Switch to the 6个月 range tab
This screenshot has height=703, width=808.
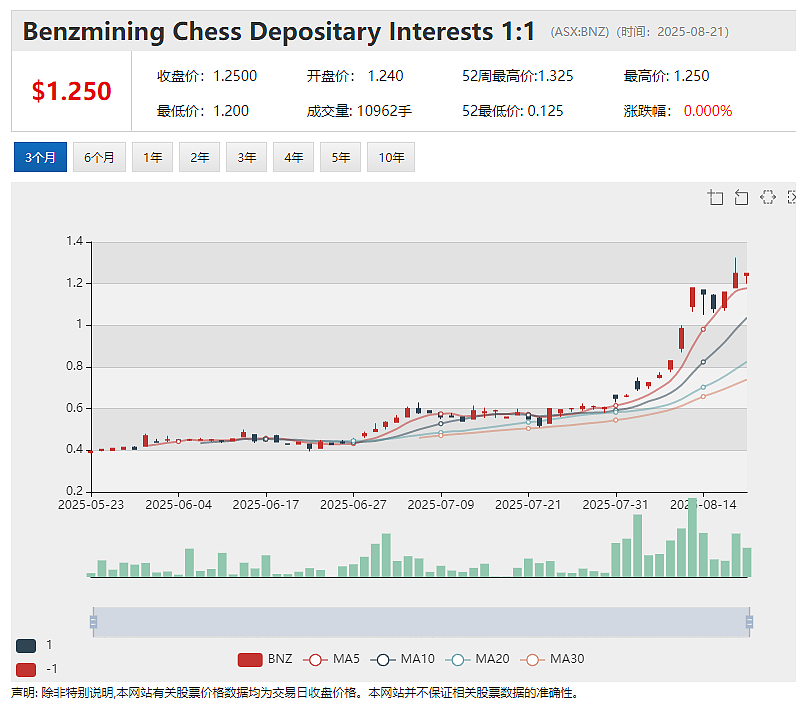pos(99,157)
